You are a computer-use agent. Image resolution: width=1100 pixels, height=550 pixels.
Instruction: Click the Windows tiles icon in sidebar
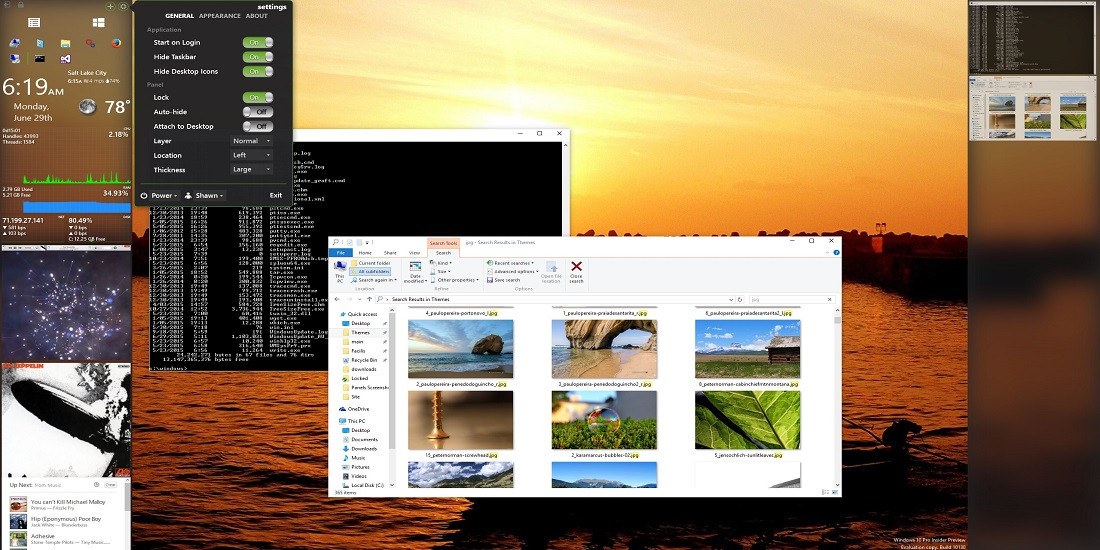pyautogui.click(x=98, y=22)
